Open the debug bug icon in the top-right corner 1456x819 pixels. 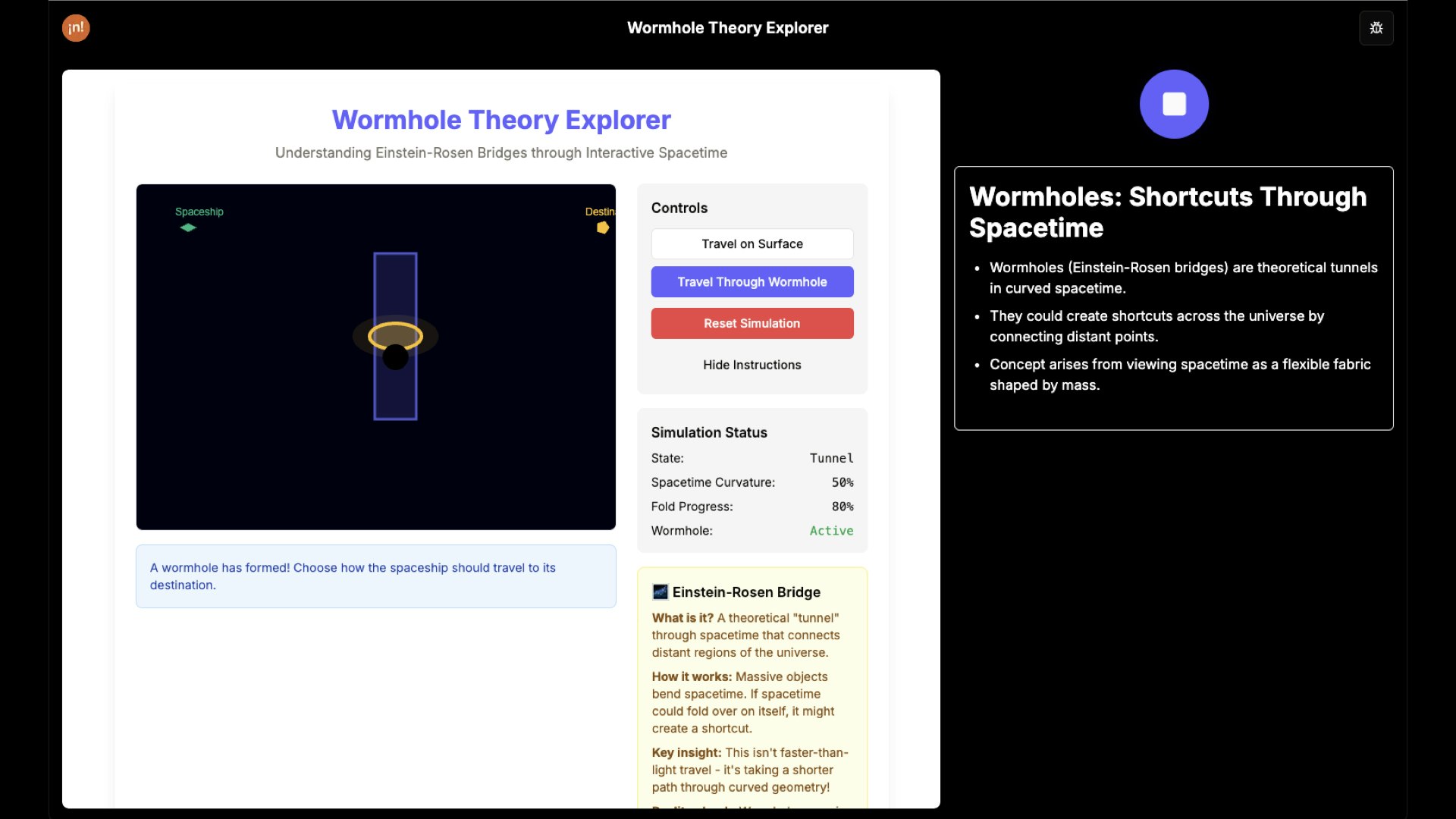coord(1376,28)
